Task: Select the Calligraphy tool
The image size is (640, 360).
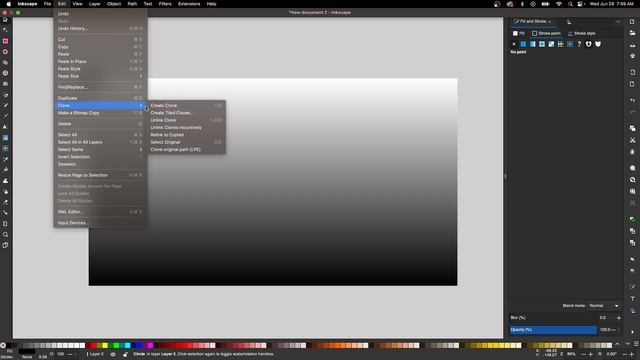Action: (x=5, y=116)
